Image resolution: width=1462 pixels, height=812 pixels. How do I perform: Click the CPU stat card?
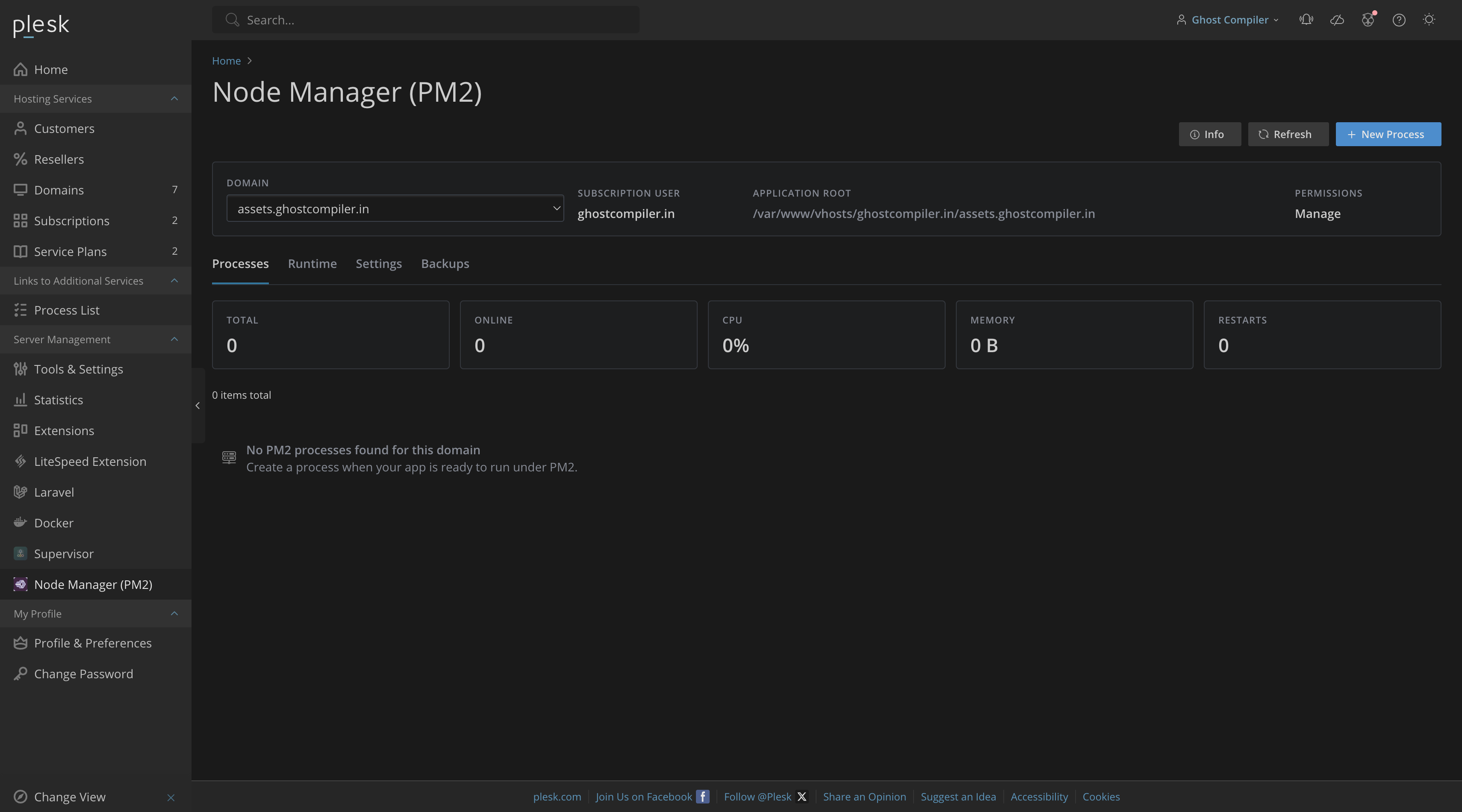coord(826,335)
